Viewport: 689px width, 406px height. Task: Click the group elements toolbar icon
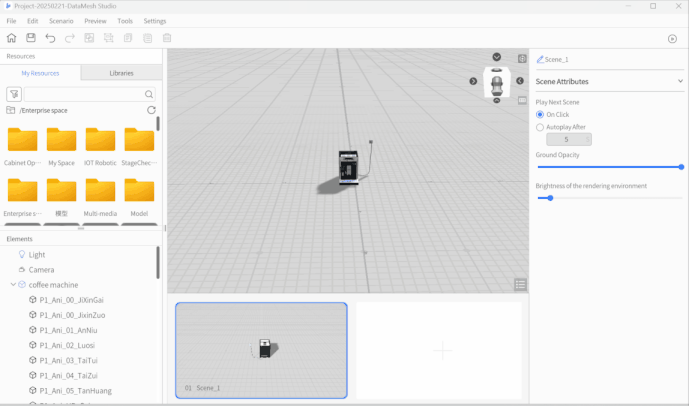89,38
